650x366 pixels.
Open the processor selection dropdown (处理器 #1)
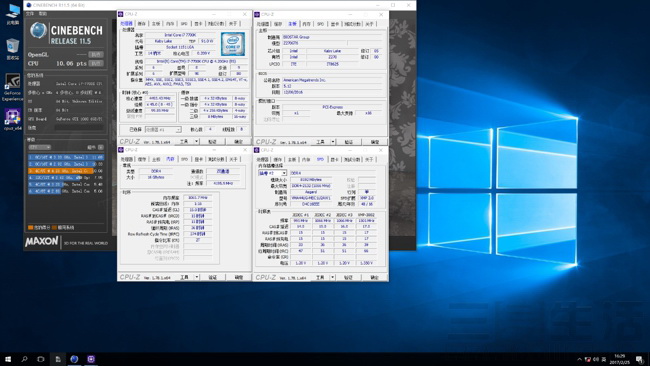(x=163, y=130)
